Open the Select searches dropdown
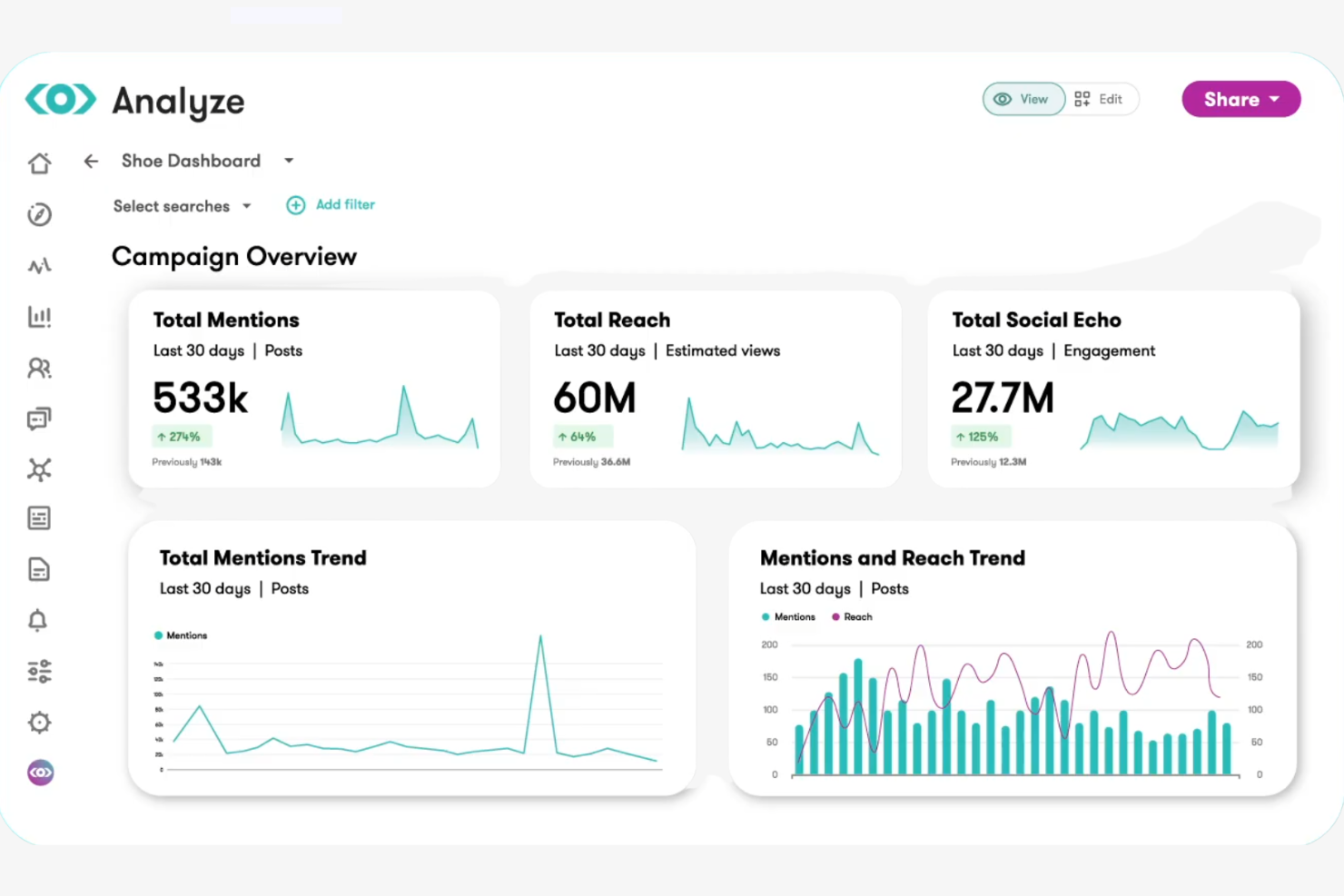Viewport: 1344px width, 896px height. [182, 206]
